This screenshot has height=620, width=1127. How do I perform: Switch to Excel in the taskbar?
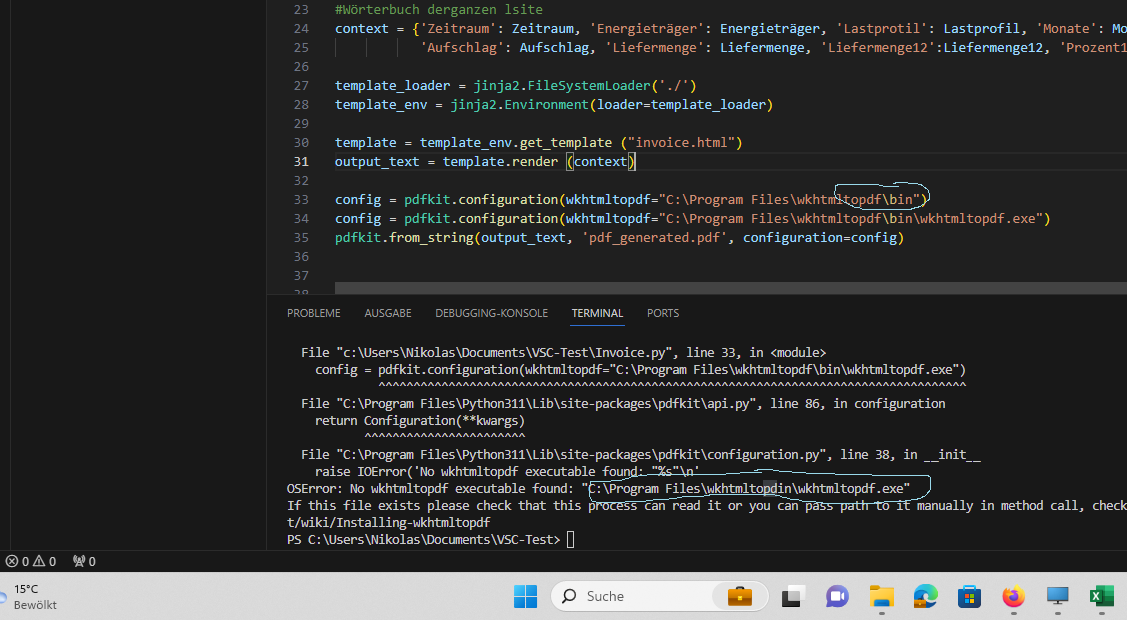point(1101,596)
